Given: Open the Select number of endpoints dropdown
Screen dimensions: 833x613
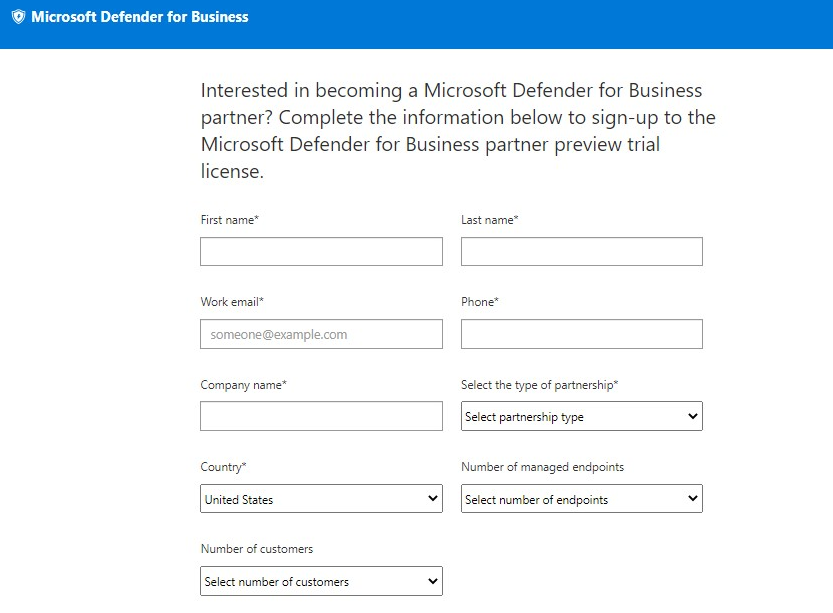Looking at the screenshot, I should (582, 499).
